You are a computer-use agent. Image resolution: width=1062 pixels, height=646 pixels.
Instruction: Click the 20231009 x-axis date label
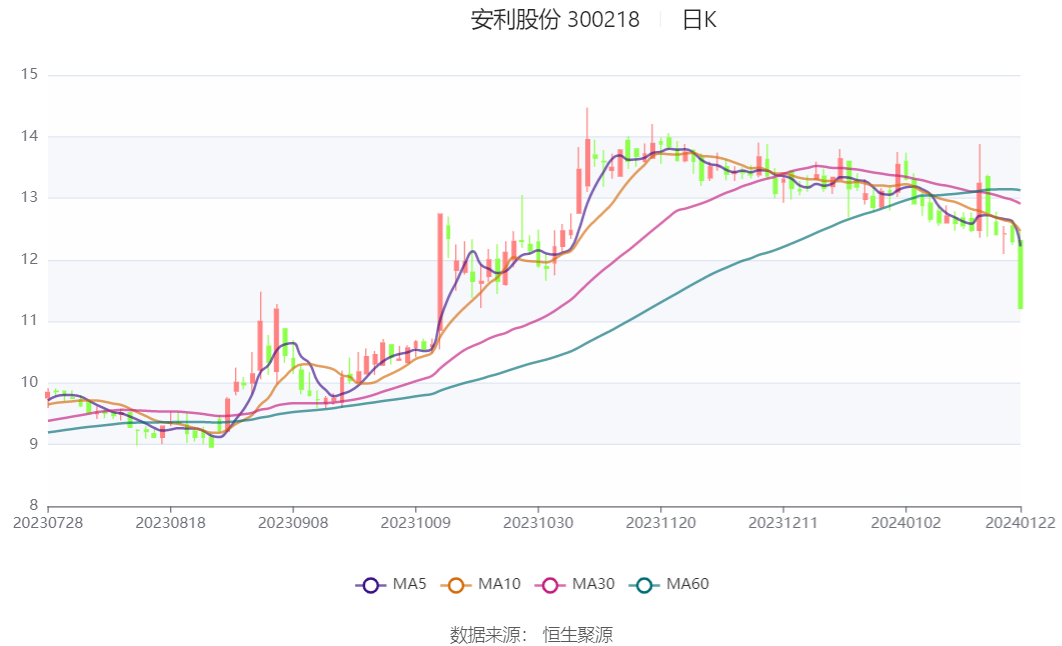click(416, 523)
